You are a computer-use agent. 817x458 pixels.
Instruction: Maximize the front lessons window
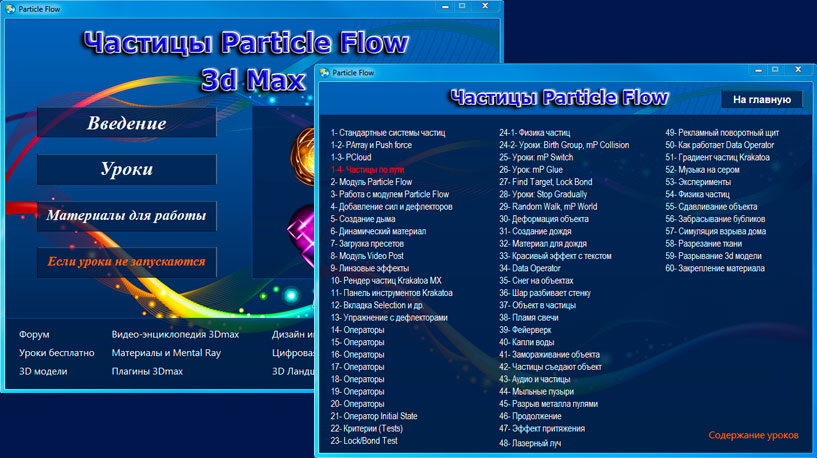[x=775, y=69]
